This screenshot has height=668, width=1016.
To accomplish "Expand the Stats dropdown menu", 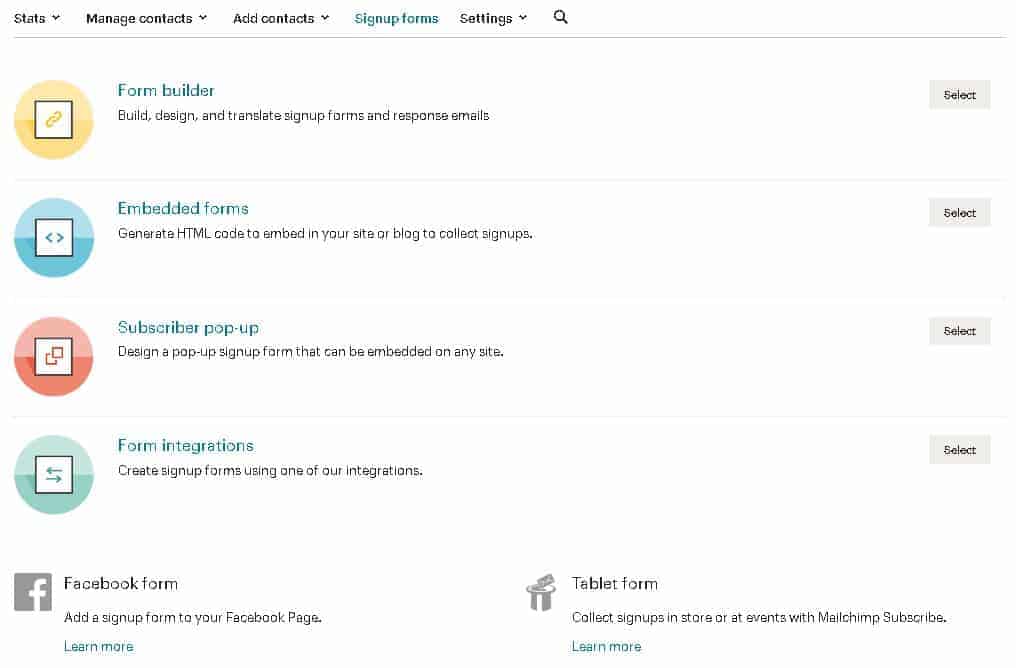I will (x=37, y=18).
